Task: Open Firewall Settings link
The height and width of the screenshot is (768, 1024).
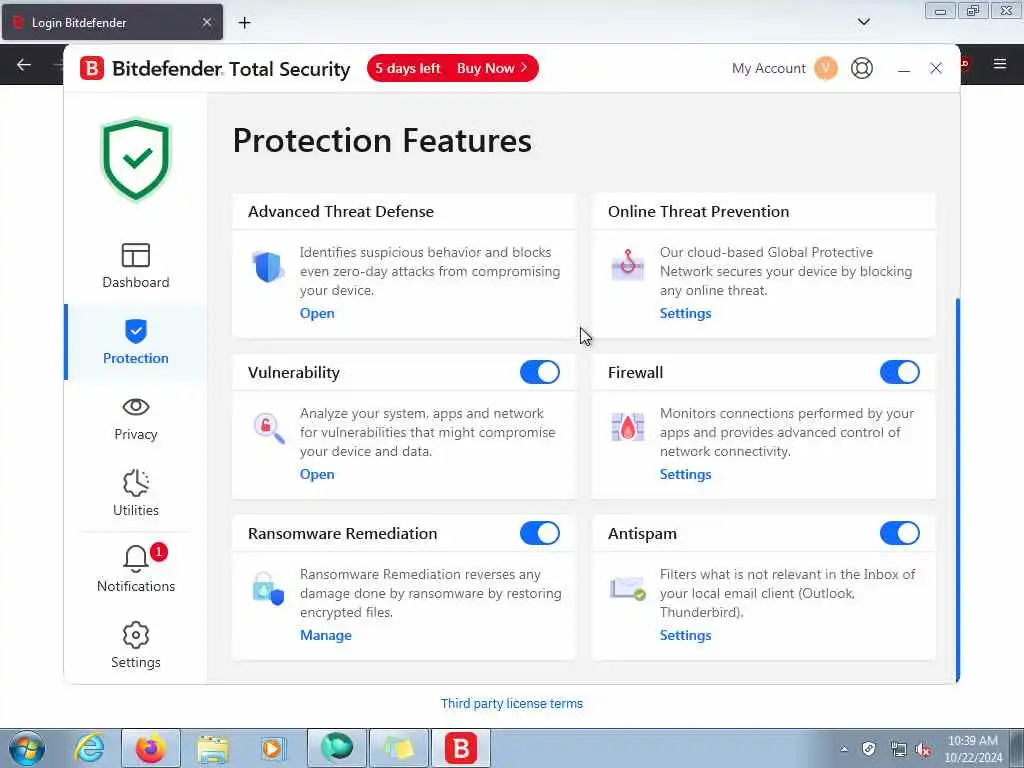Action: pos(685,474)
